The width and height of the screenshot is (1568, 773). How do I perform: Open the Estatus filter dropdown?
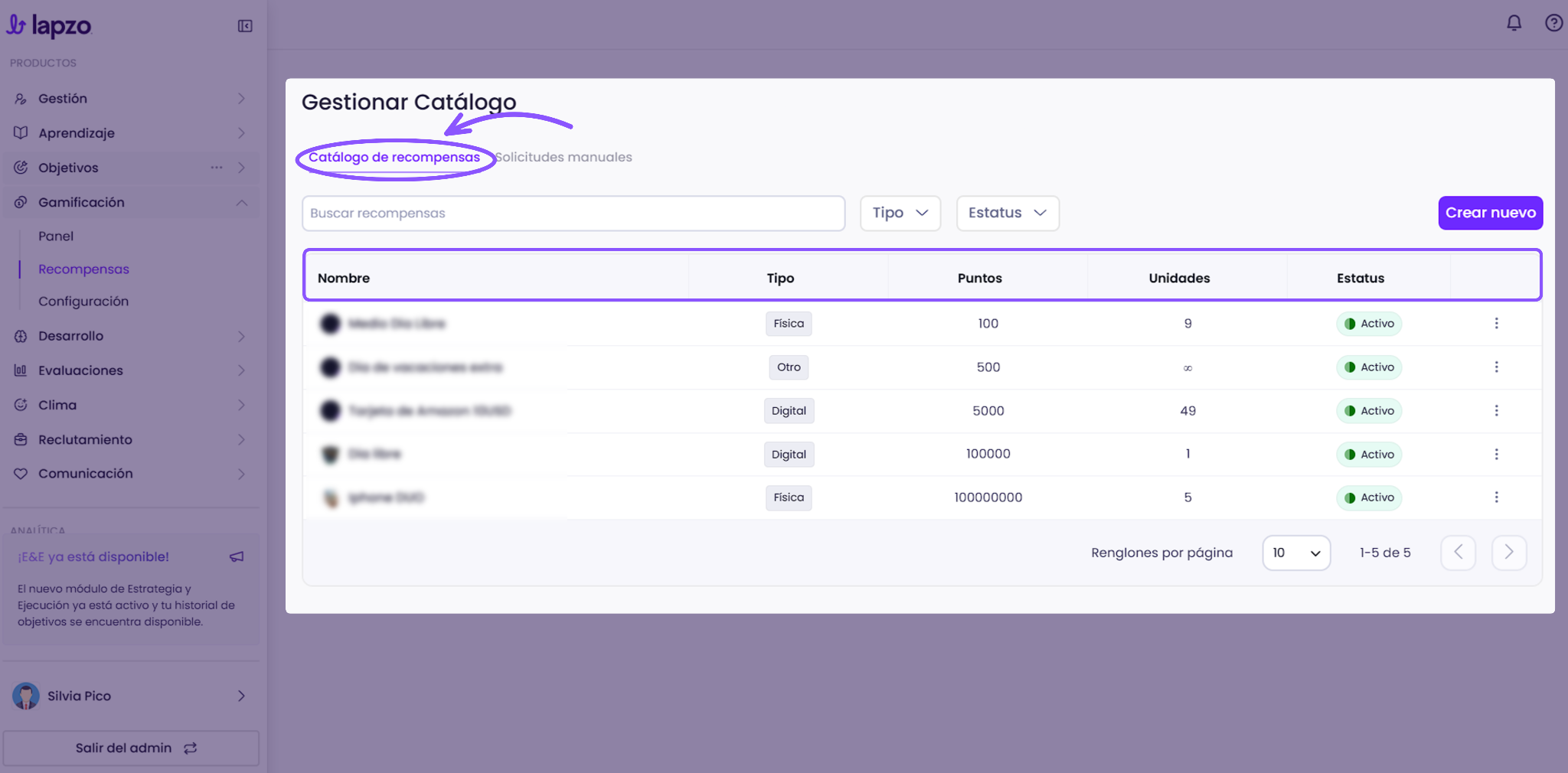(1008, 213)
